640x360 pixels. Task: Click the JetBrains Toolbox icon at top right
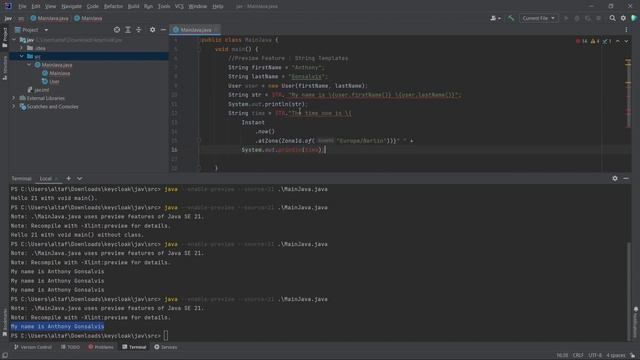coord(634,18)
